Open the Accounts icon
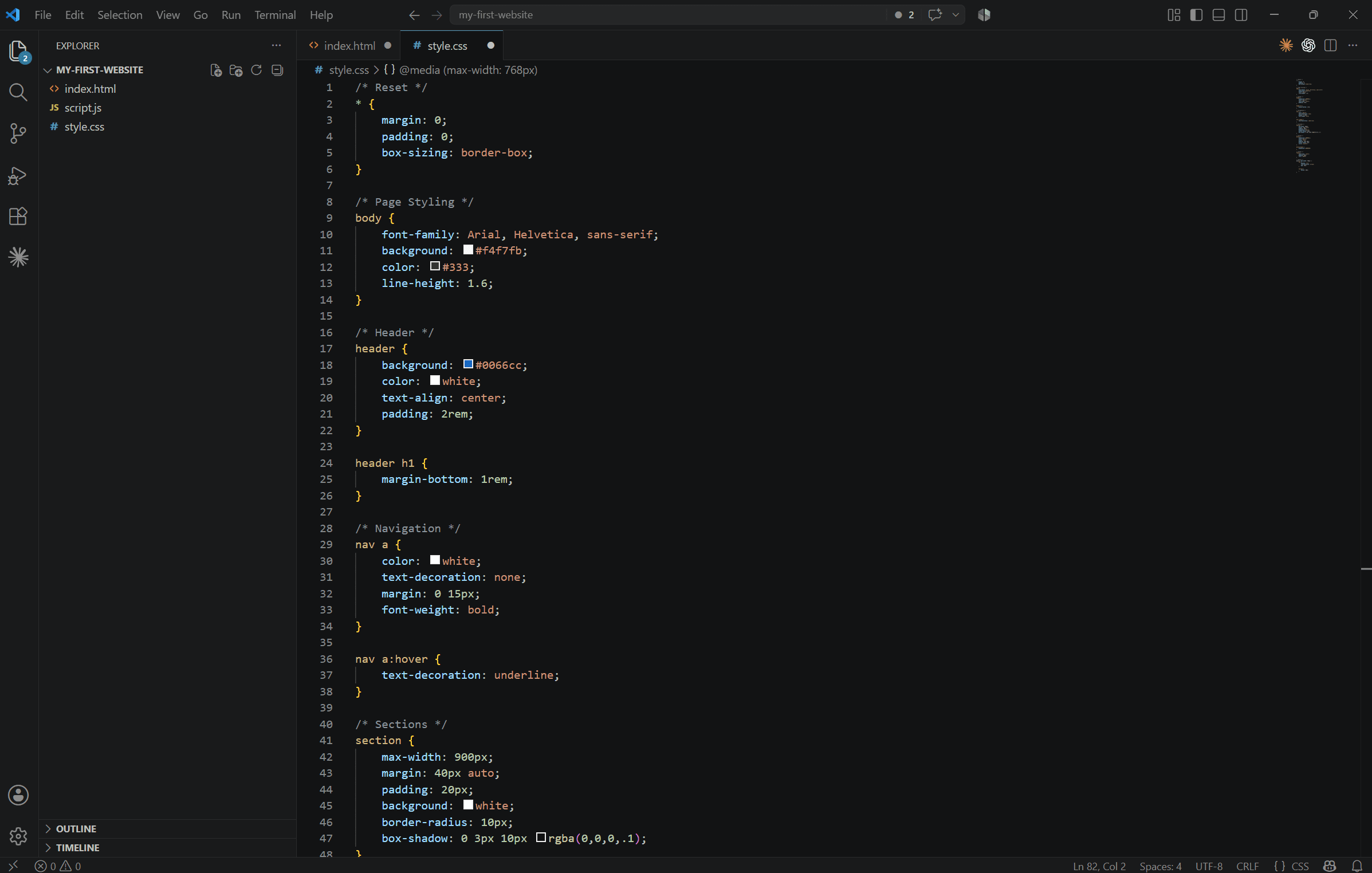The width and height of the screenshot is (1372, 873). point(18,795)
